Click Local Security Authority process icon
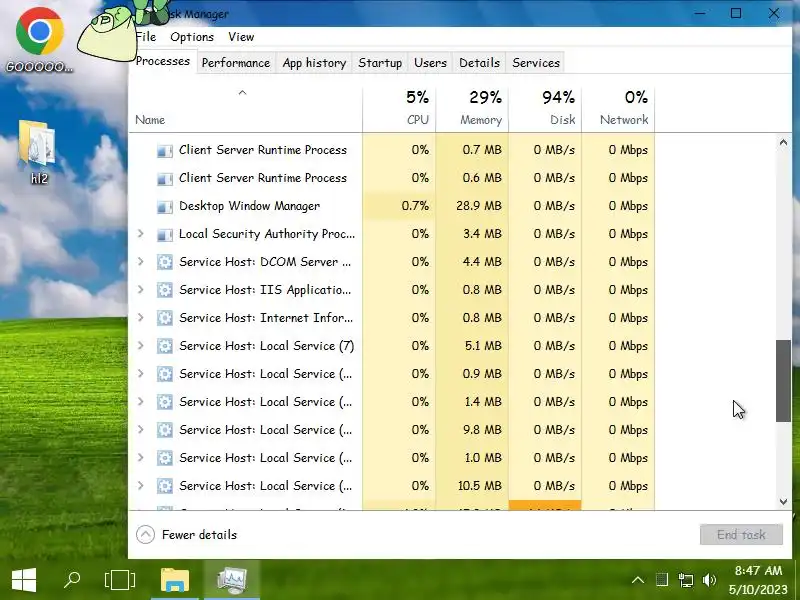 coord(164,234)
